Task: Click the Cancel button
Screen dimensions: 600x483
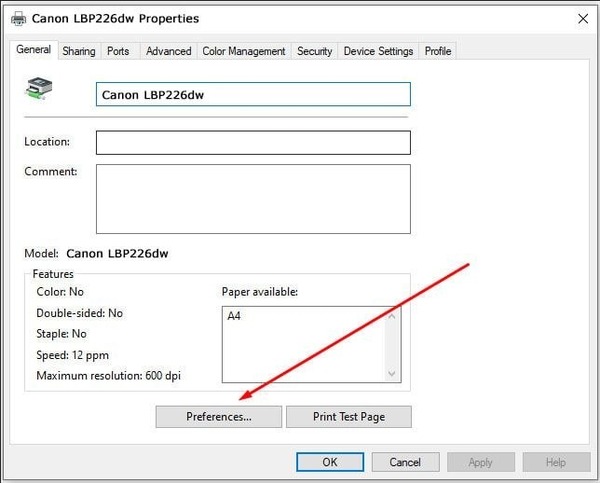Action: (x=405, y=462)
